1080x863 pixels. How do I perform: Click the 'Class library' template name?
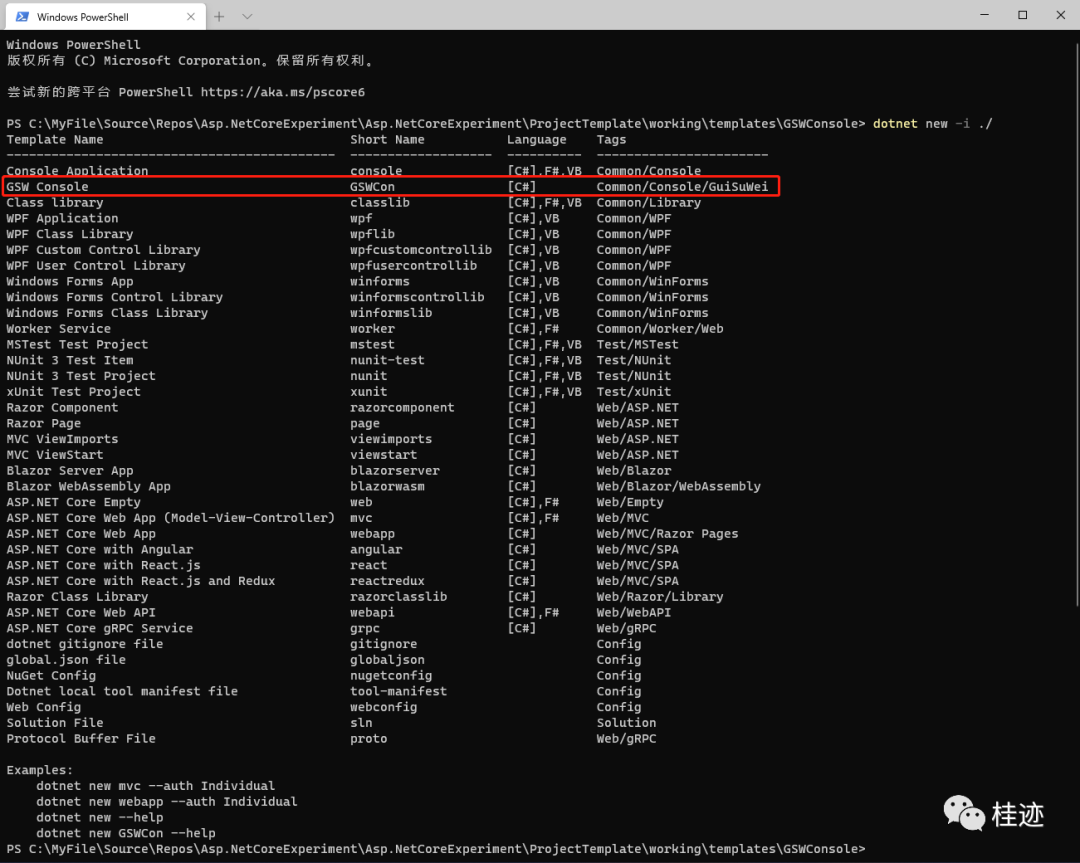tap(55, 202)
